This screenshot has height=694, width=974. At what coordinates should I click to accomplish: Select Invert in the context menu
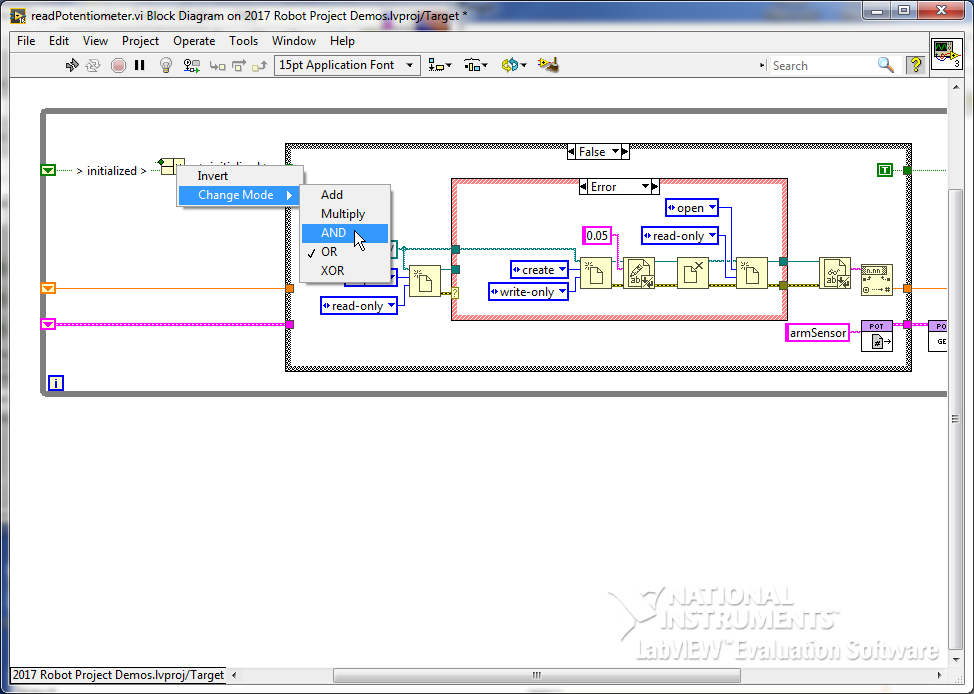(x=213, y=176)
